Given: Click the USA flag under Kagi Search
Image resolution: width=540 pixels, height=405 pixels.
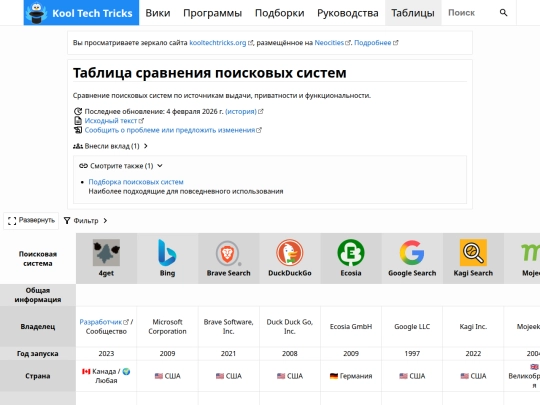Looking at the screenshot, I should 465,376.
